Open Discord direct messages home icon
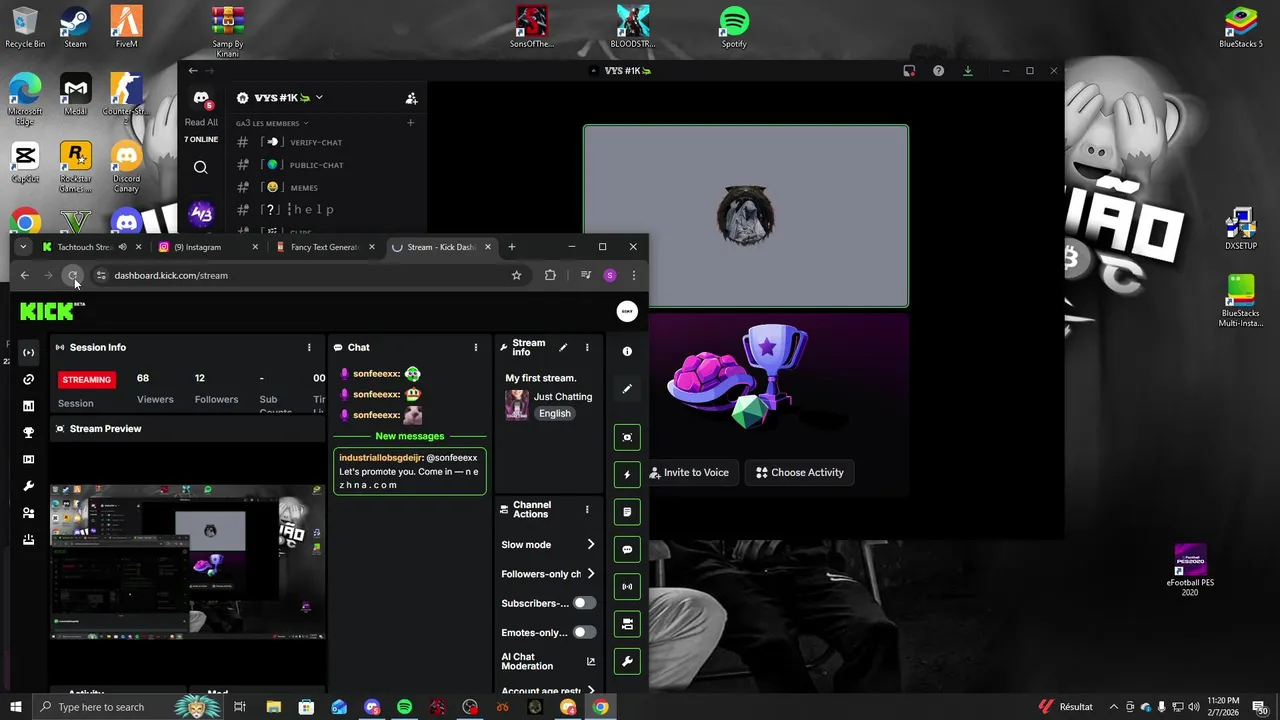The image size is (1280, 720). pos(201,99)
